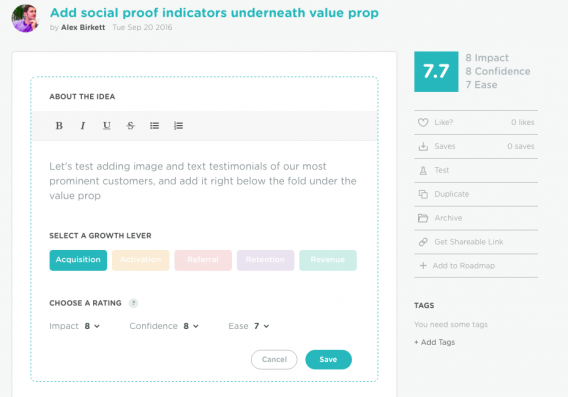Click the Saves download icon
568x397 pixels.
point(423,146)
